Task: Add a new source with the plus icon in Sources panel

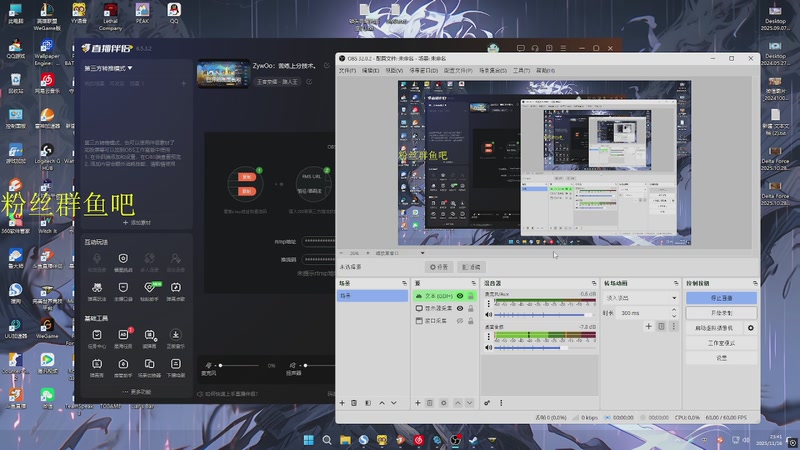Action: pyautogui.click(x=417, y=403)
